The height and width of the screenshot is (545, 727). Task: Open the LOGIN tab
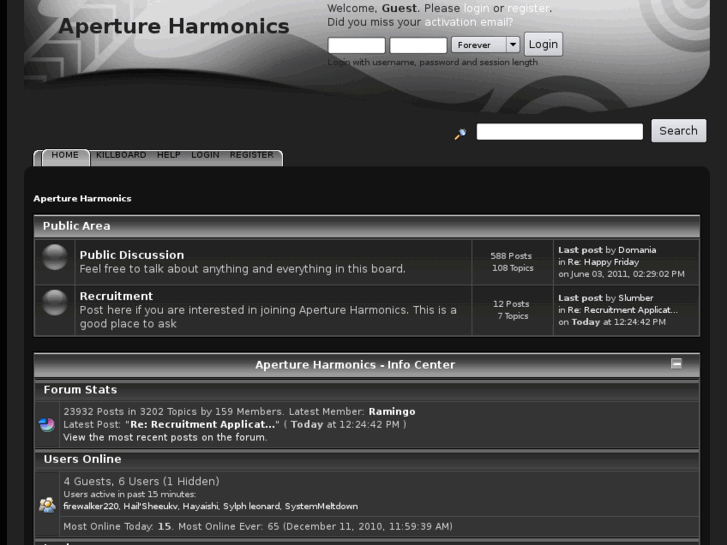tap(205, 155)
